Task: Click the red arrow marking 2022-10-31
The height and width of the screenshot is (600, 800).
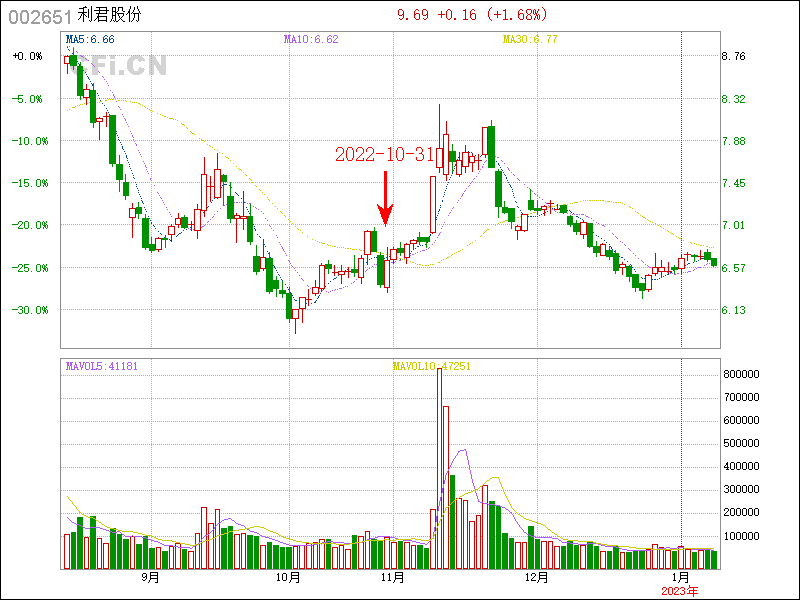Action: [x=385, y=198]
